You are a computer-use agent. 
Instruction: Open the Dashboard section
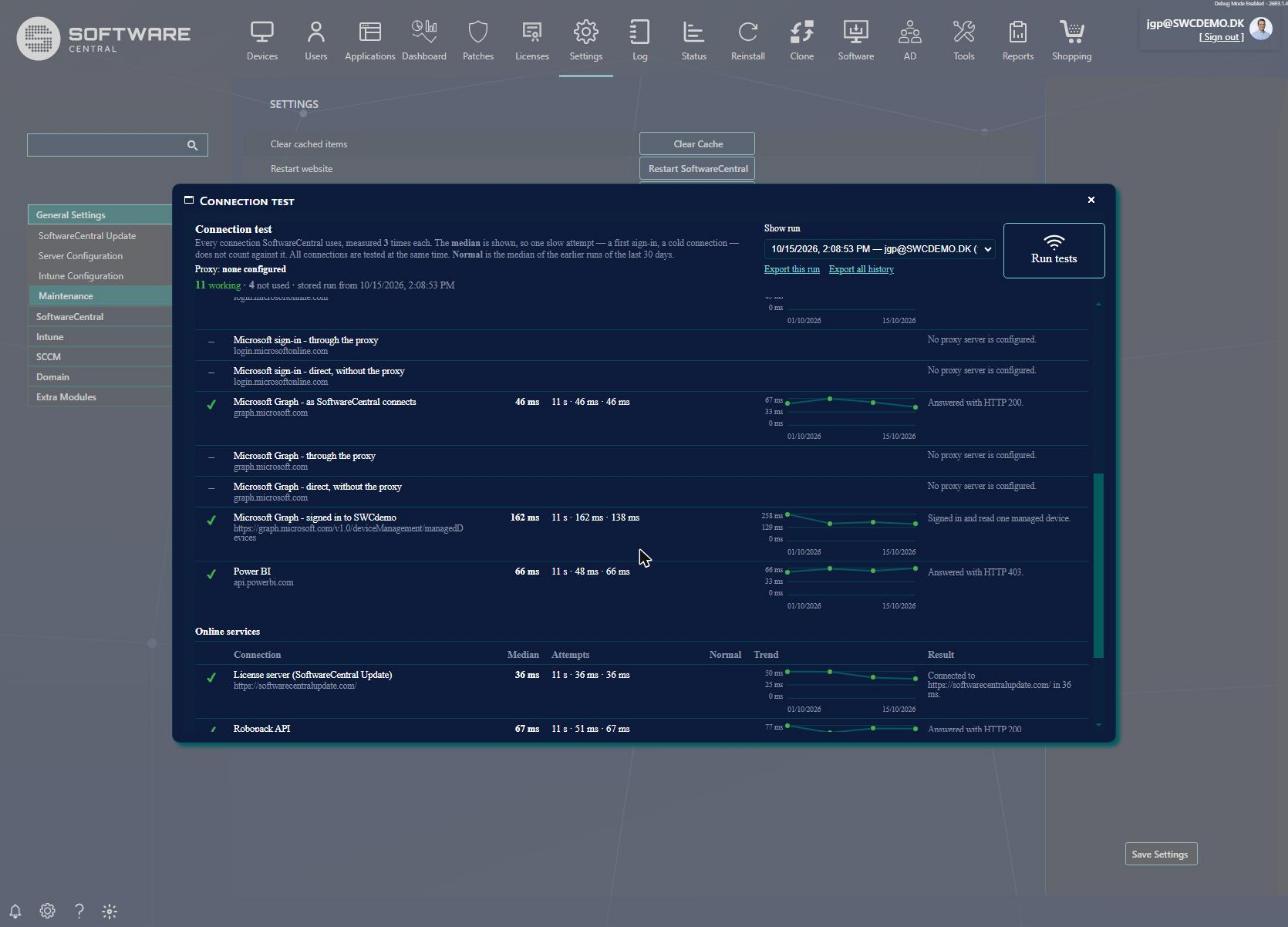tap(424, 41)
